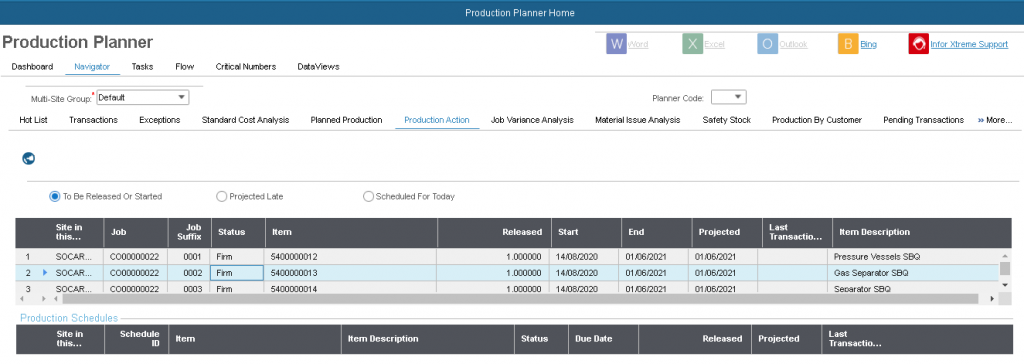Follow the Infor Xtreme Support link
Image resolution: width=1024 pixels, height=364 pixels.
tap(969, 44)
